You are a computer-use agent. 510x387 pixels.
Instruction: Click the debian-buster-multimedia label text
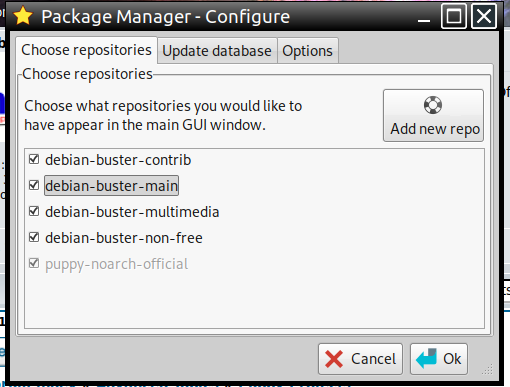pos(132,212)
